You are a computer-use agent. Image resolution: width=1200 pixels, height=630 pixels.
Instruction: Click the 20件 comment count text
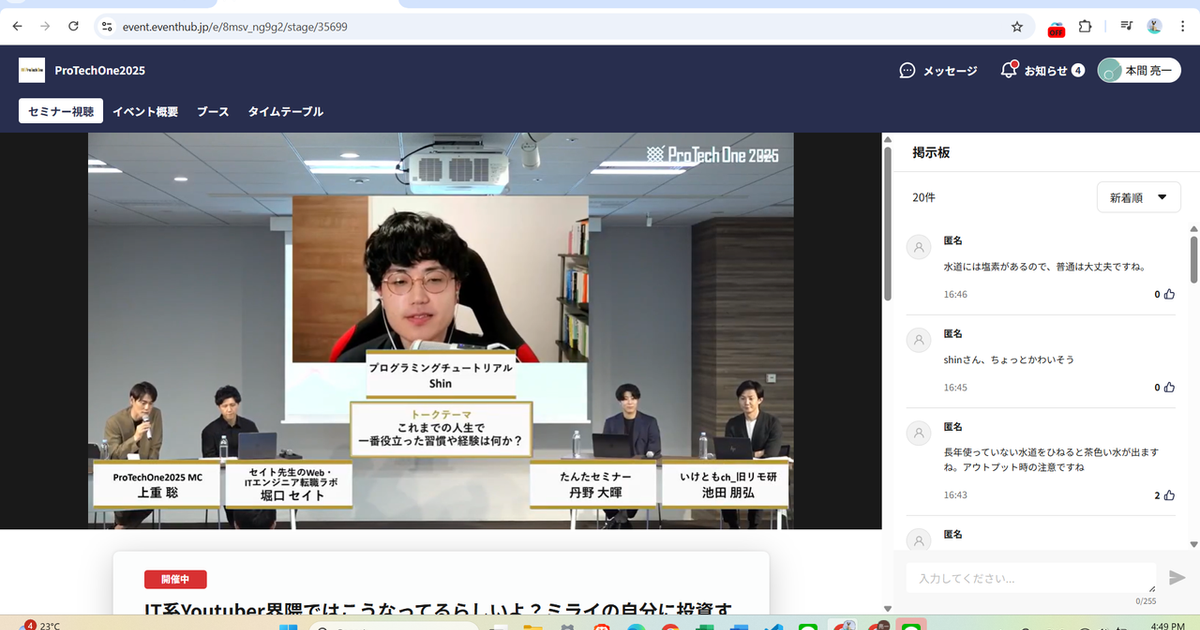tap(924, 198)
